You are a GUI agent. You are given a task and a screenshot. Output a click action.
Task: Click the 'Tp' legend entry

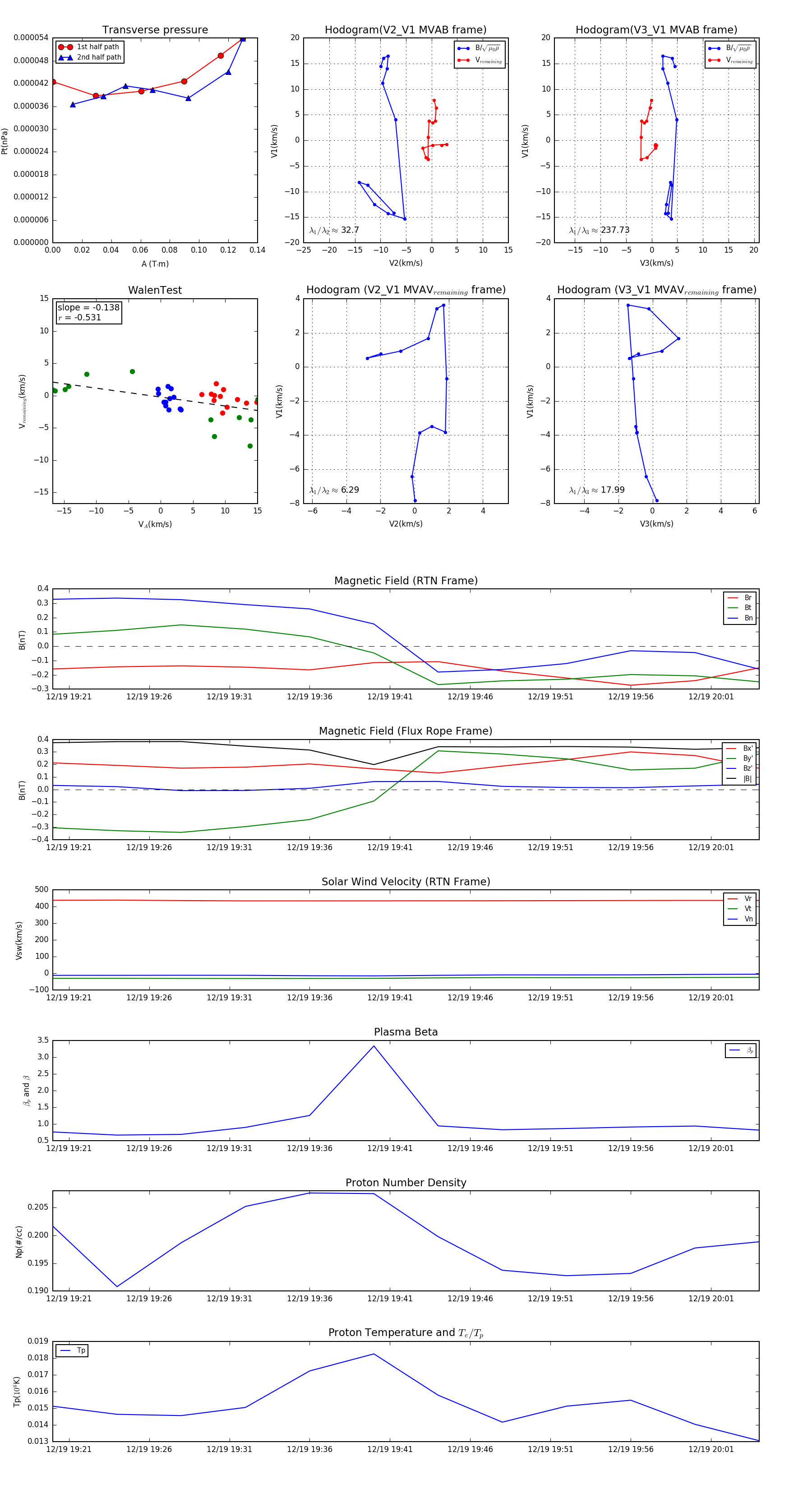[x=72, y=1351]
